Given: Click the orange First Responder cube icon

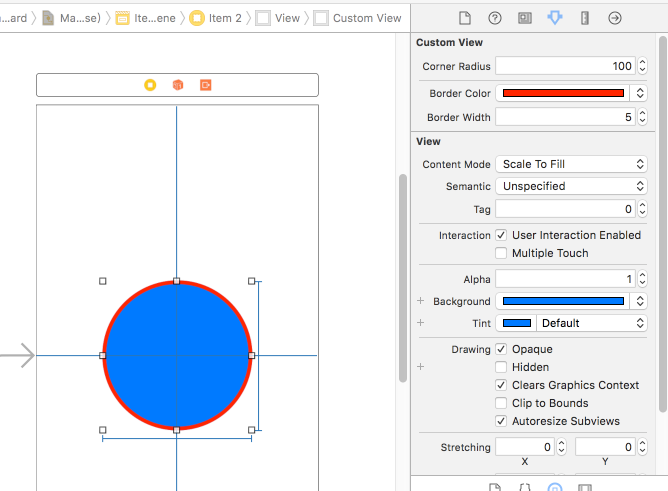Looking at the screenshot, I should (x=178, y=85).
